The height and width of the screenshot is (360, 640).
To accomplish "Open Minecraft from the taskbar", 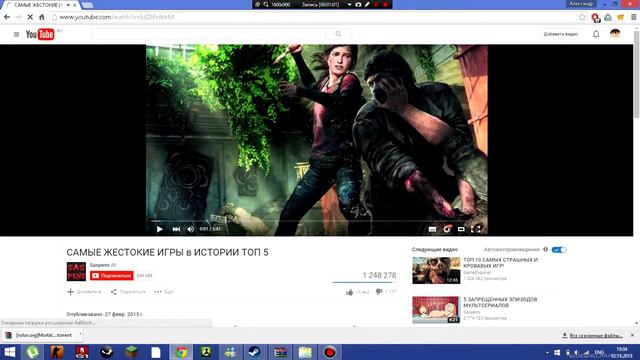I will [131, 352].
